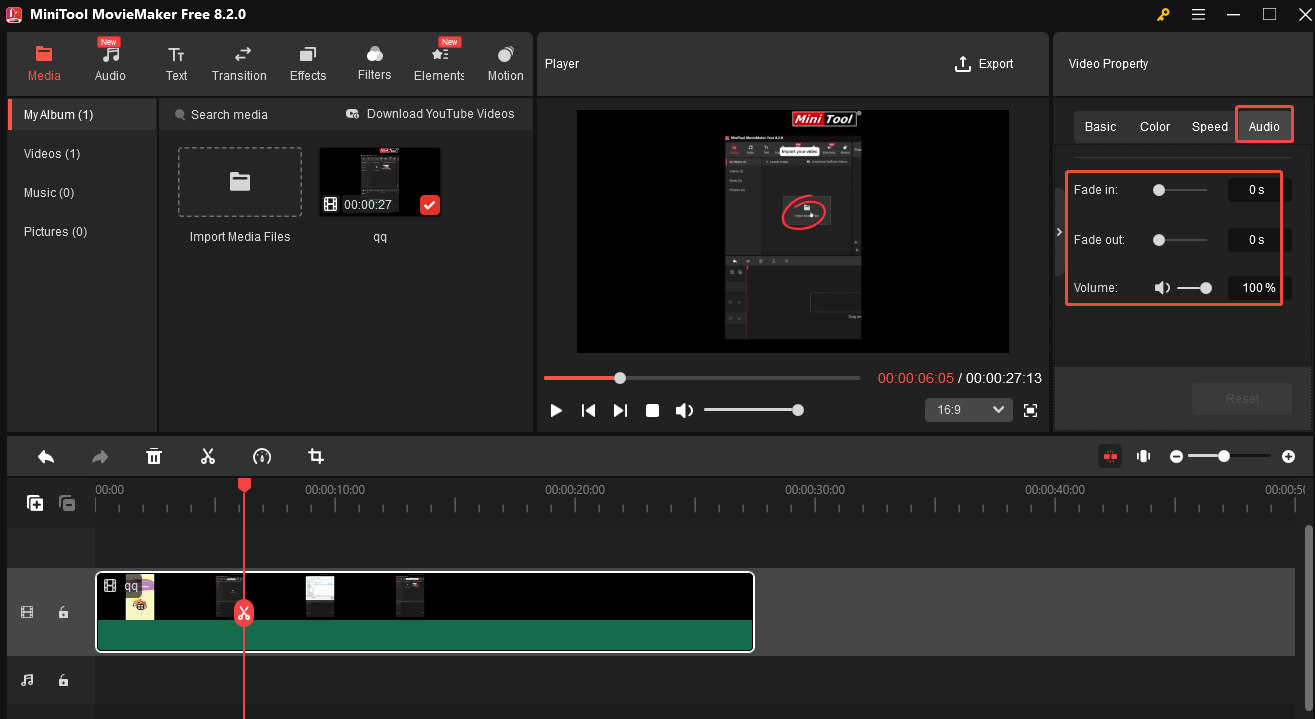Click the key upgrade icon in title bar
Image resolution: width=1315 pixels, height=719 pixels.
point(1164,14)
